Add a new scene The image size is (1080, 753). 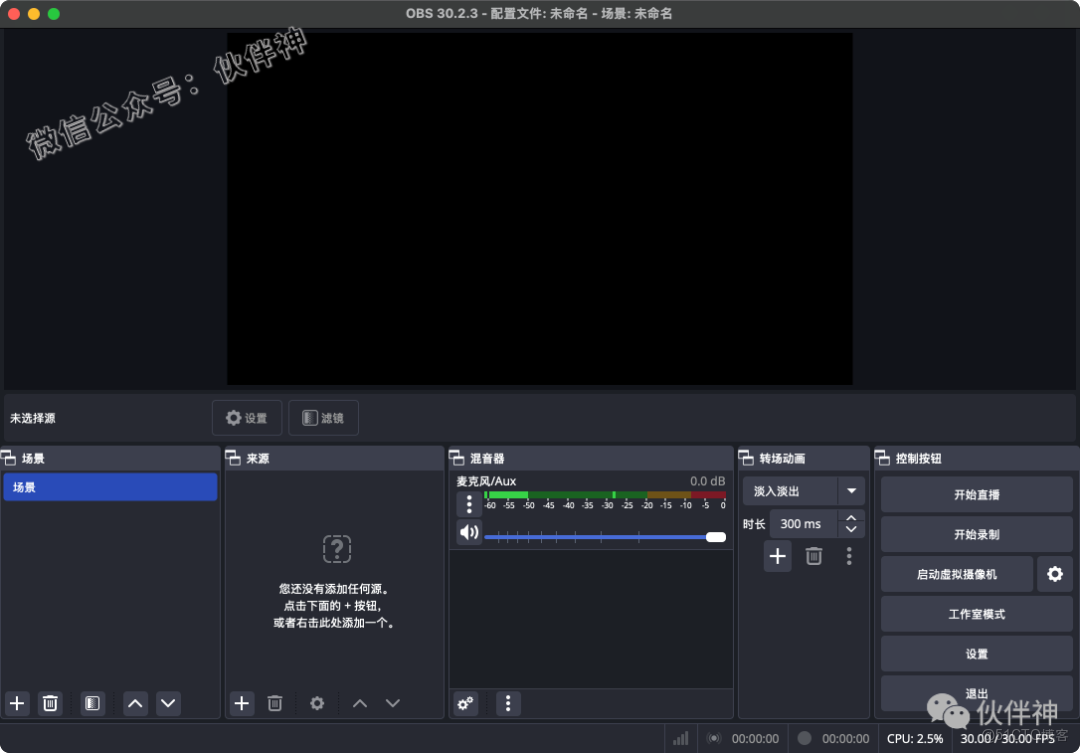16,703
